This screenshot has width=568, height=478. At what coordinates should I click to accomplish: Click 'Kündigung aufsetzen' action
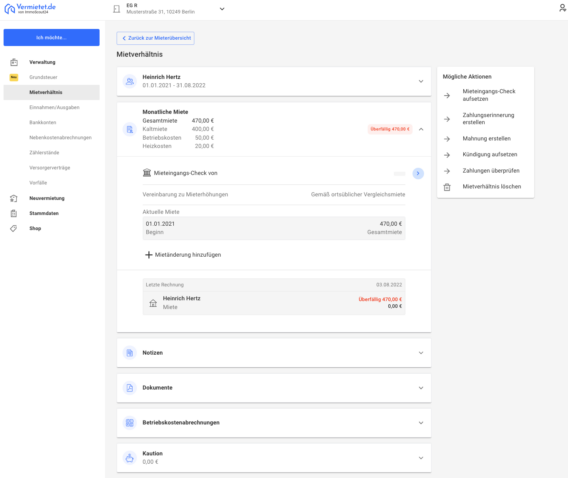click(x=490, y=155)
